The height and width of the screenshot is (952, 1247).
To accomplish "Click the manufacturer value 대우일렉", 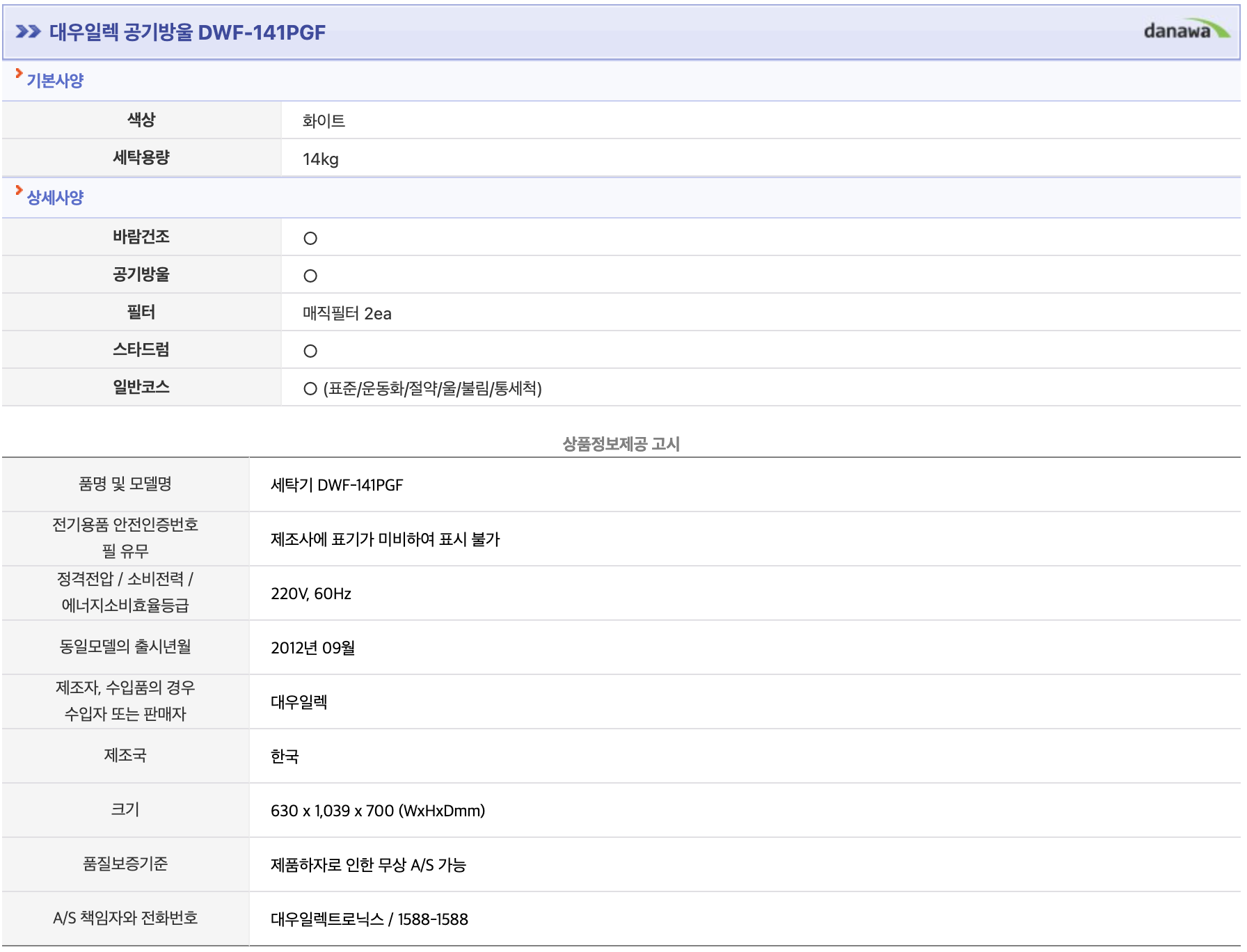I will coord(299,702).
